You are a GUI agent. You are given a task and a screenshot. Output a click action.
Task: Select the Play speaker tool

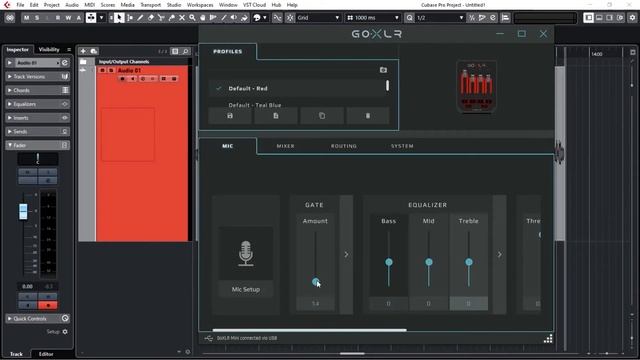pos(234,18)
